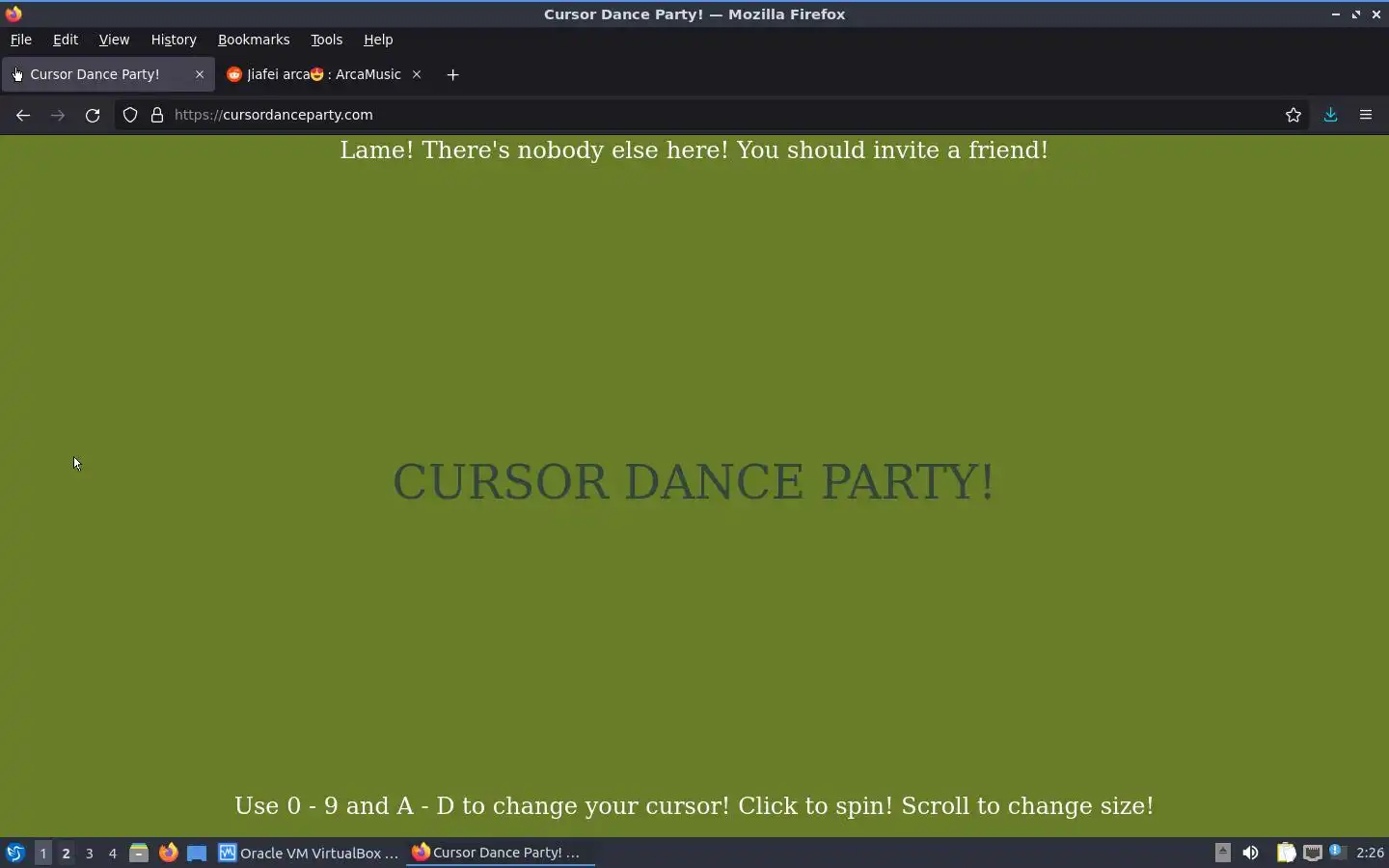Click the forward navigation arrow
The width and height of the screenshot is (1389, 868).
click(x=58, y=115)
